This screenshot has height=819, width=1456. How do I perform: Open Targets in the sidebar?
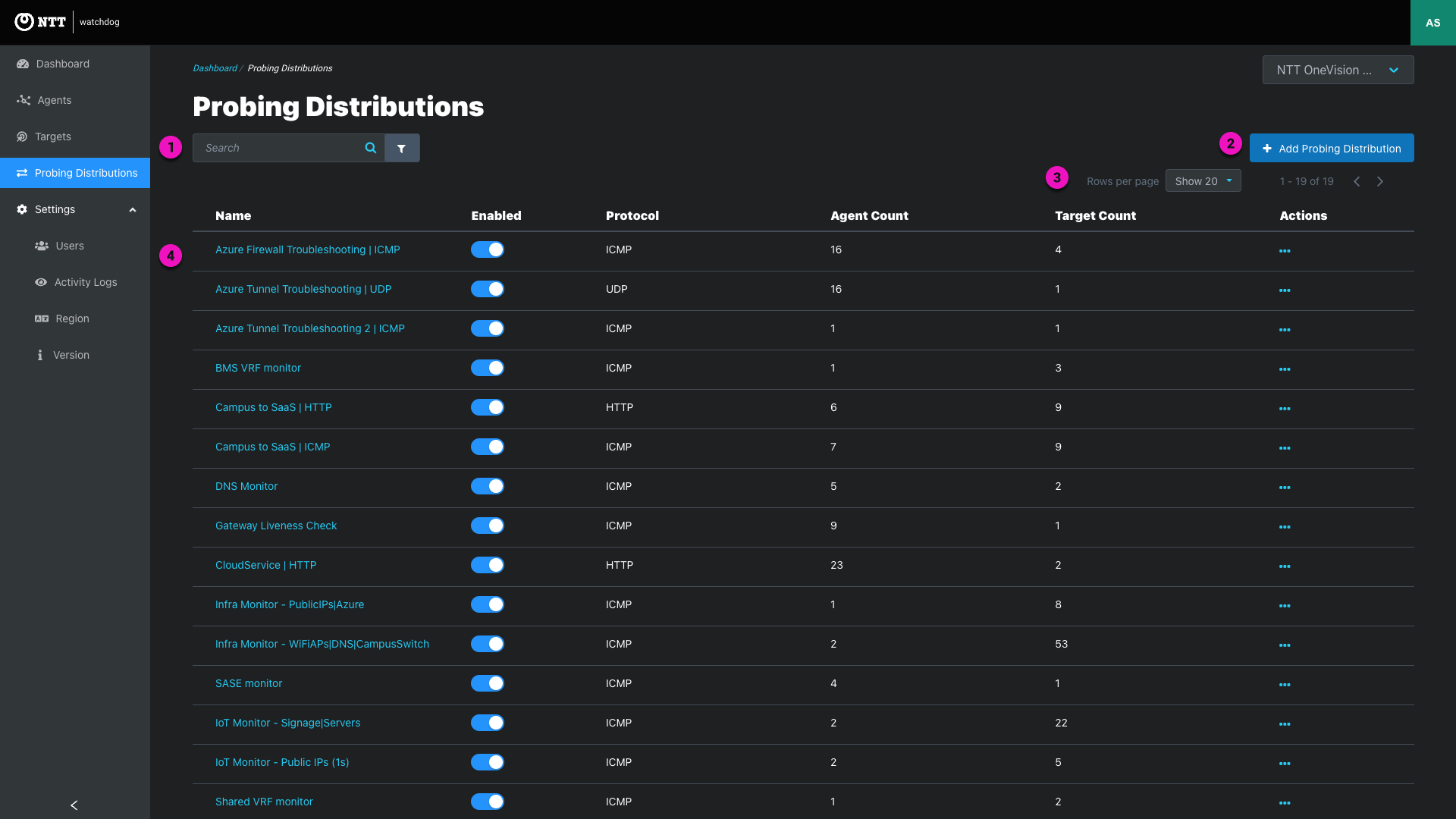[x=75, y=136]
